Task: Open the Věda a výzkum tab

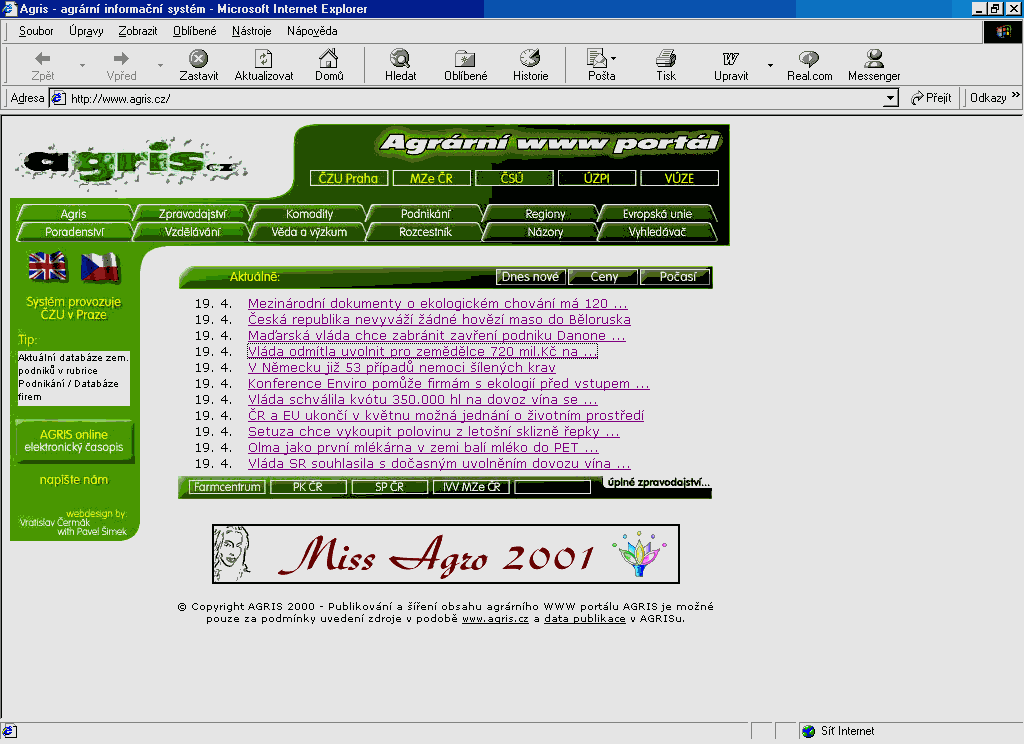Action: 310,232
